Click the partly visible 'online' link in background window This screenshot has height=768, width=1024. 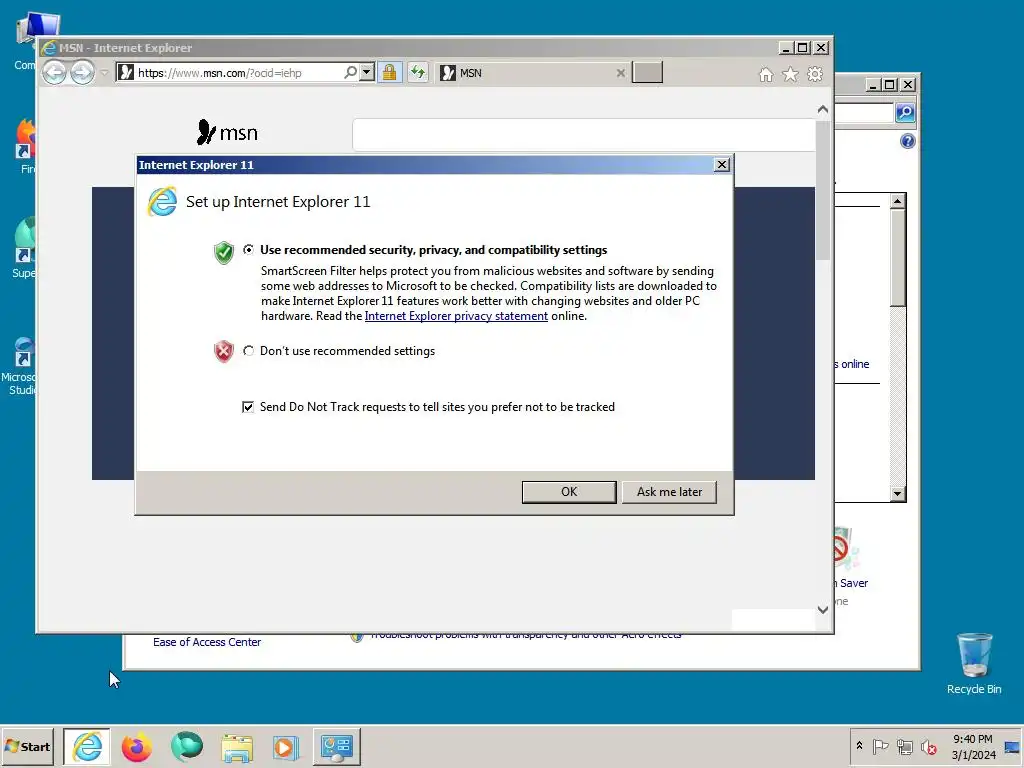coord(852,364)
